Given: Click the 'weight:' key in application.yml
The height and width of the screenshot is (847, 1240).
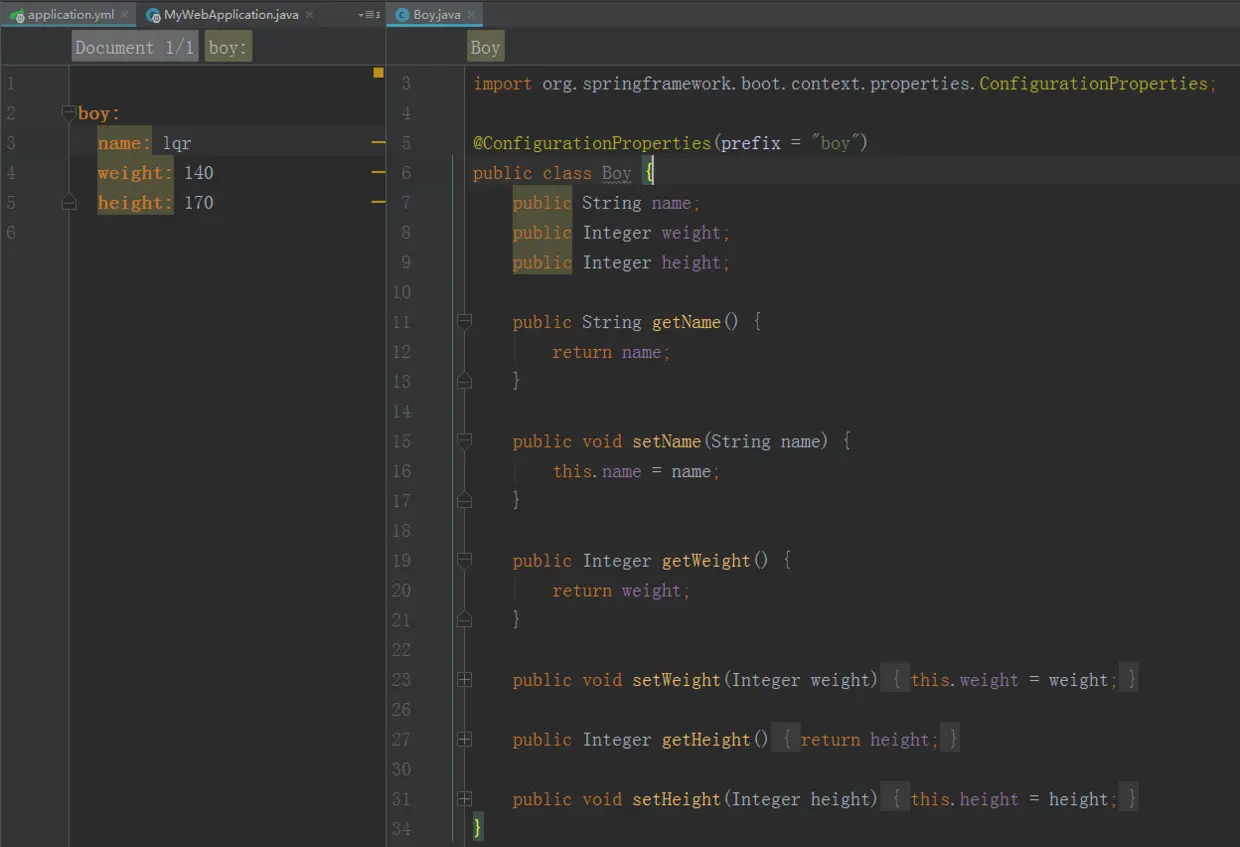Looking at the screenshot, I should (x=135, y=173).
